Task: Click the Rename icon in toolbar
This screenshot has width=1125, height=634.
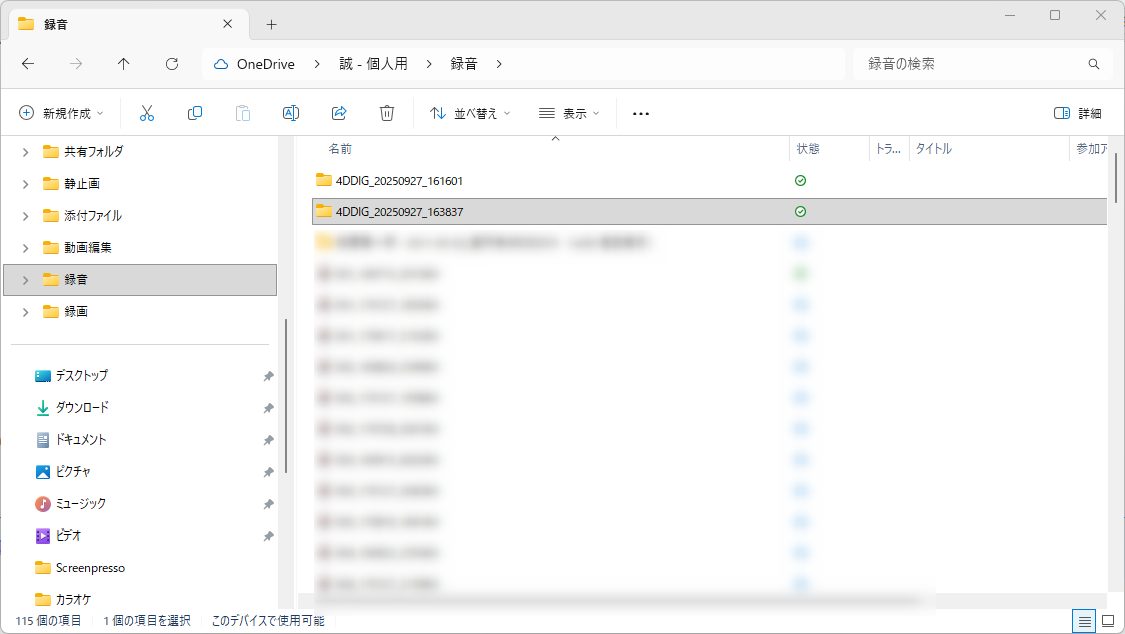Action: [291, 113]
